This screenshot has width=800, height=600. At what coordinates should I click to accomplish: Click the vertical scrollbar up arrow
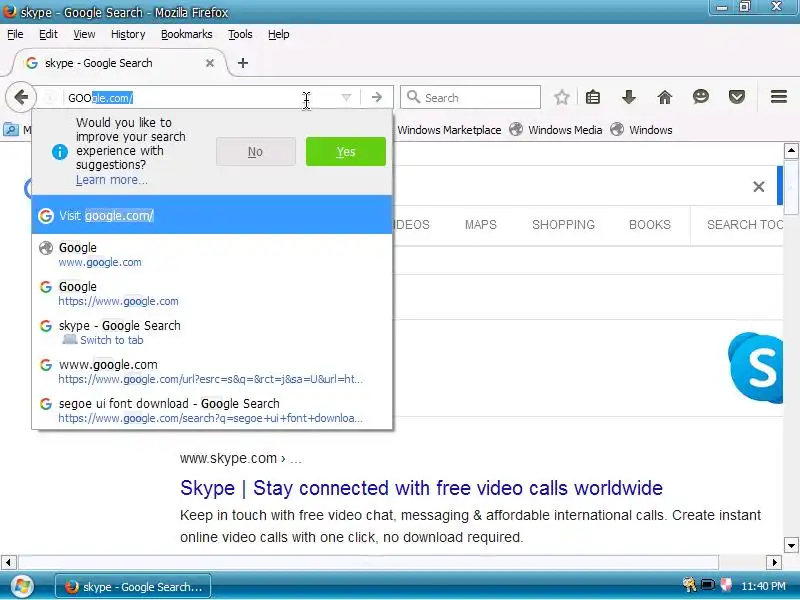pyautogui.click(x=791, y=151)
